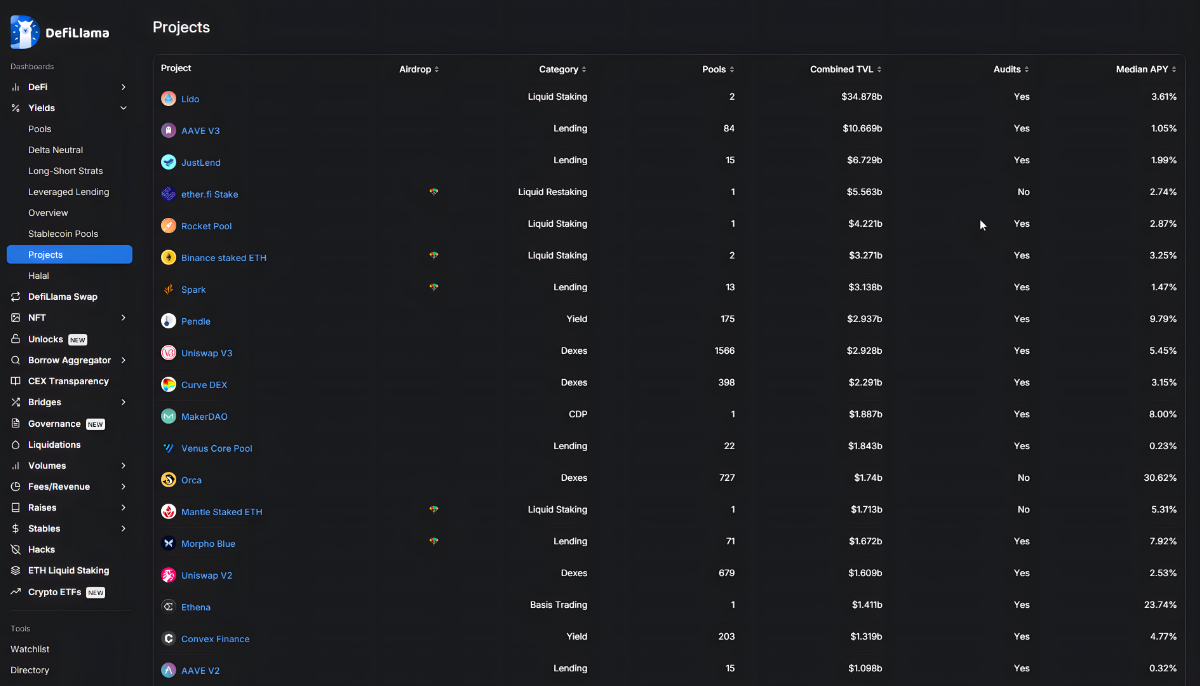Click the airdrop parachute icon beside Spark
The width and height of the screenshot is (1200, 686).
click(x=433, y=287)
